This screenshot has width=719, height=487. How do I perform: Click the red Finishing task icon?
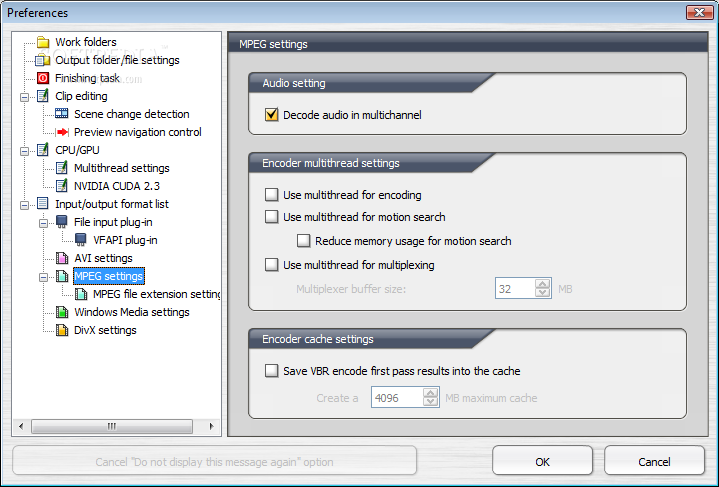coord(43,78)
